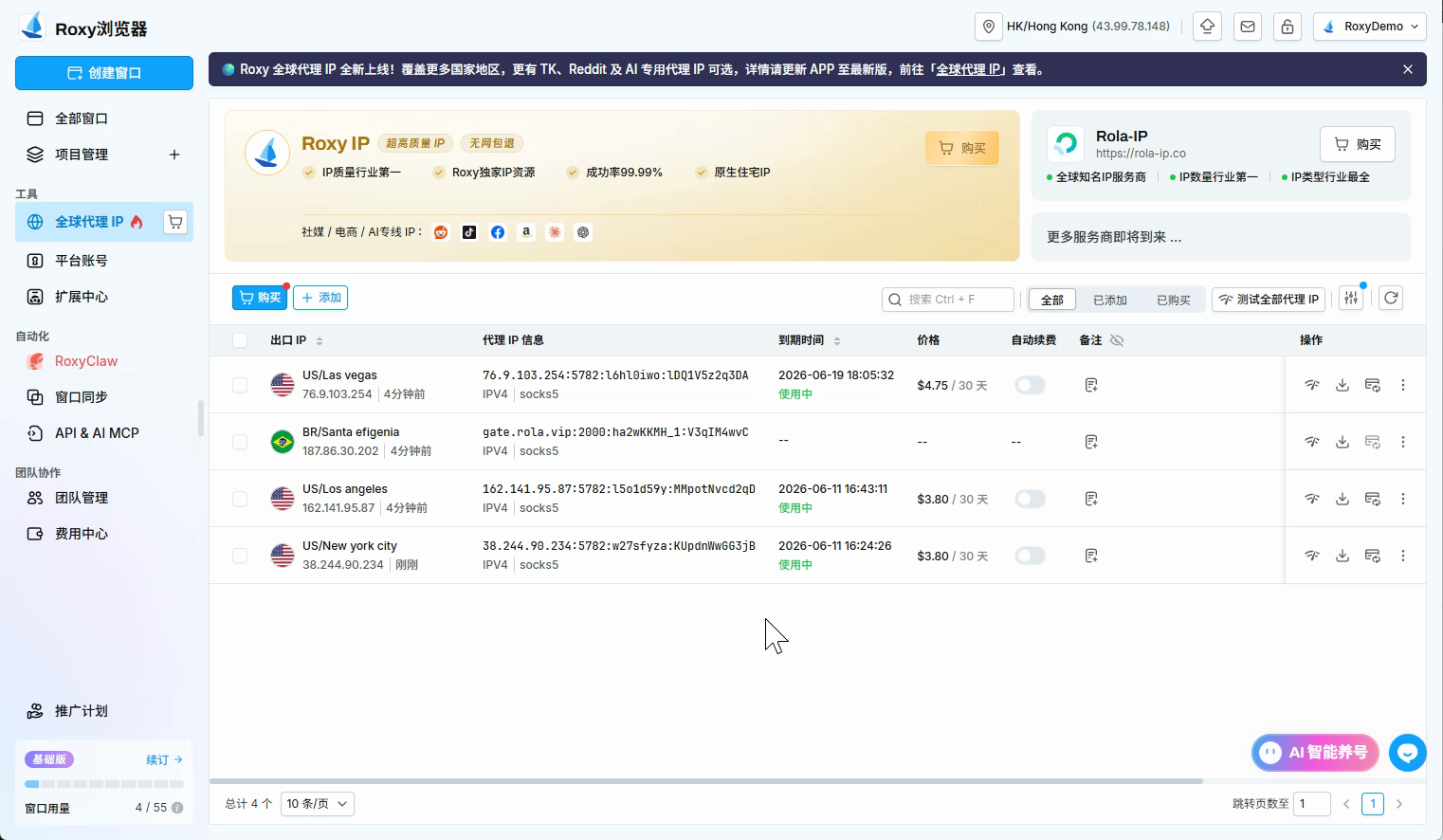Screen dimensions: 1443x840
Task: Renew the US/Las vegas proxy
Action: (x=1372, y=385)
